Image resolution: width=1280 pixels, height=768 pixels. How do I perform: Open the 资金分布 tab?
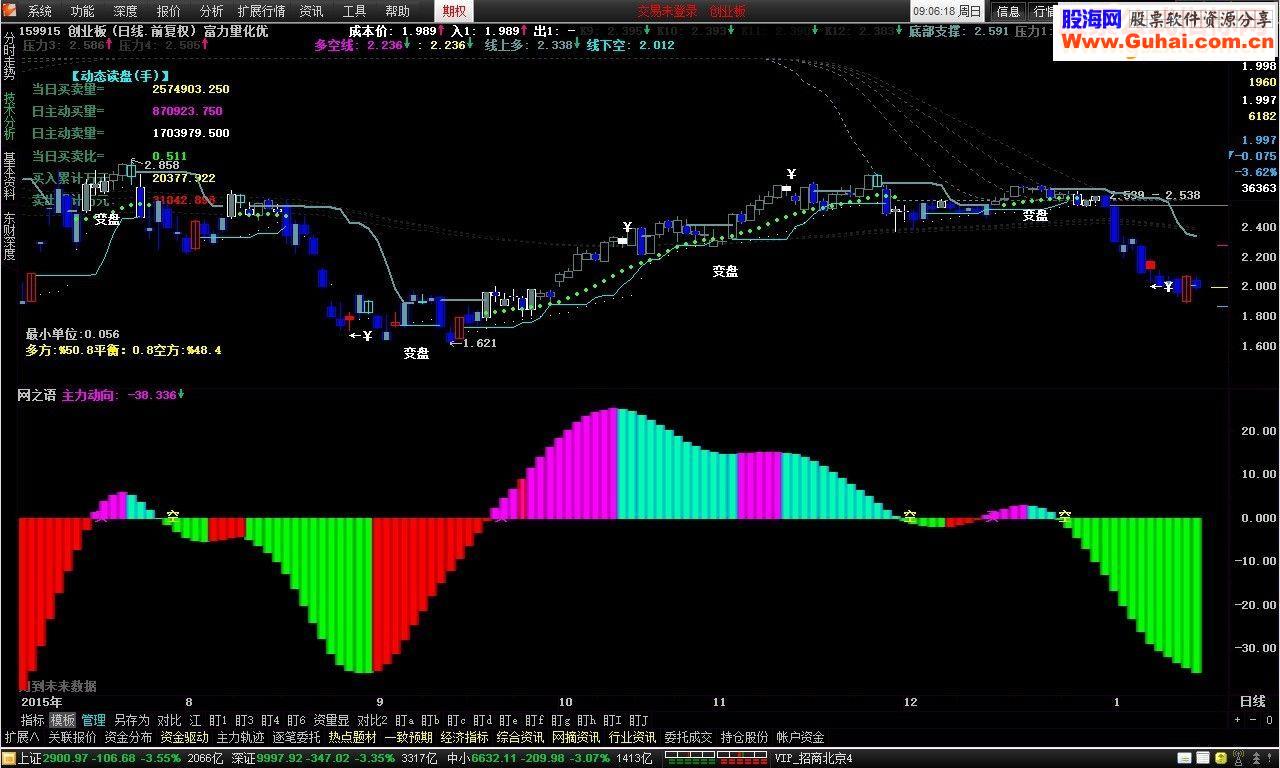pyautogui.click(x=128, y=737)
